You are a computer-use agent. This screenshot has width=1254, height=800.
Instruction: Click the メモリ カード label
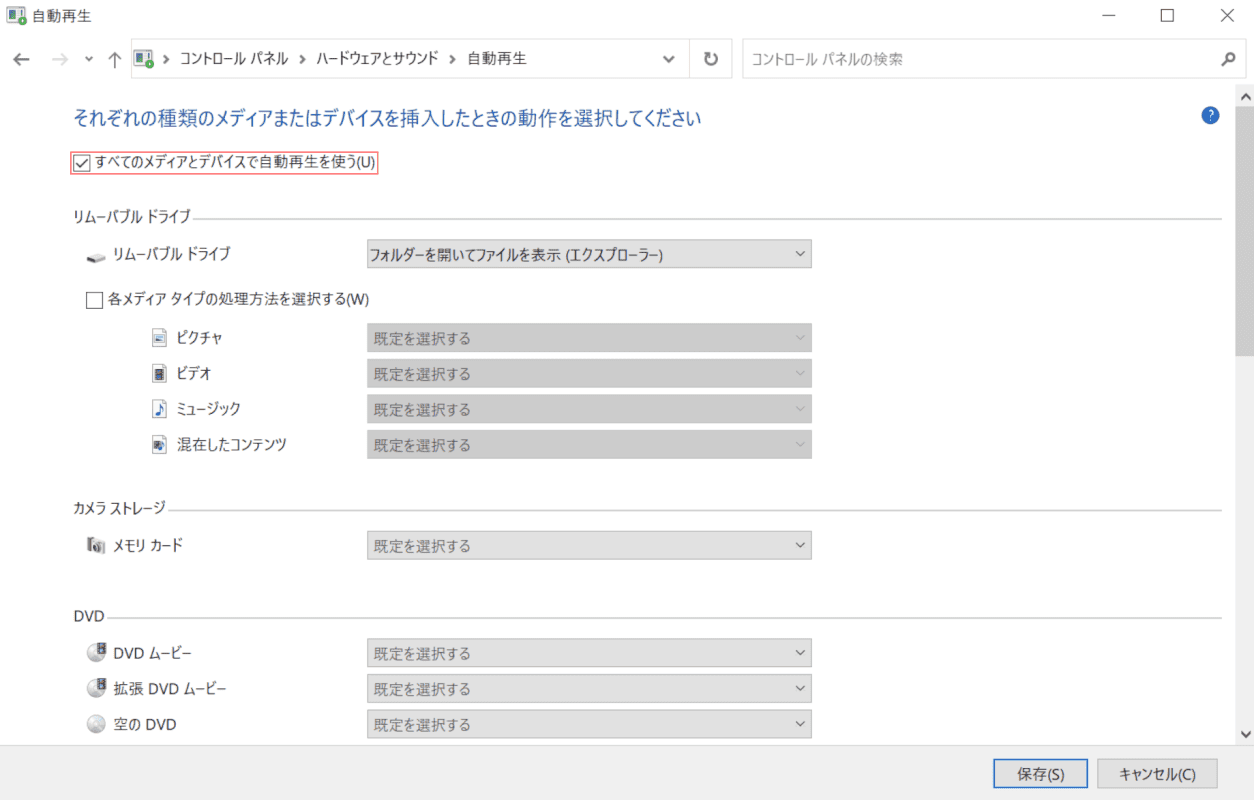pyautogui.click(x=148, y=546)
